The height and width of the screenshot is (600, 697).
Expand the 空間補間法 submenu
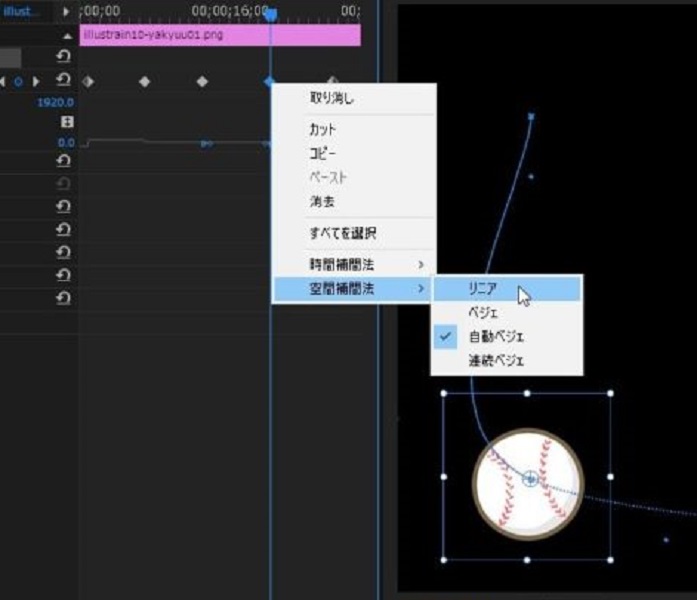tap(354, 288)
